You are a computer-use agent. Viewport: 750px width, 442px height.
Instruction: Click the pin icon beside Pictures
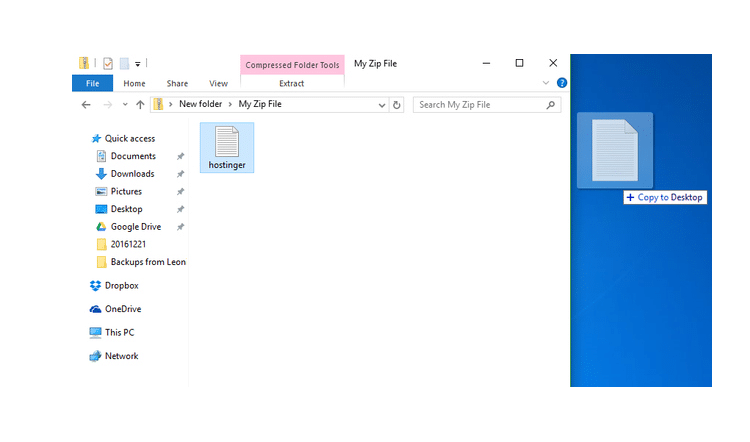[180, 192]
